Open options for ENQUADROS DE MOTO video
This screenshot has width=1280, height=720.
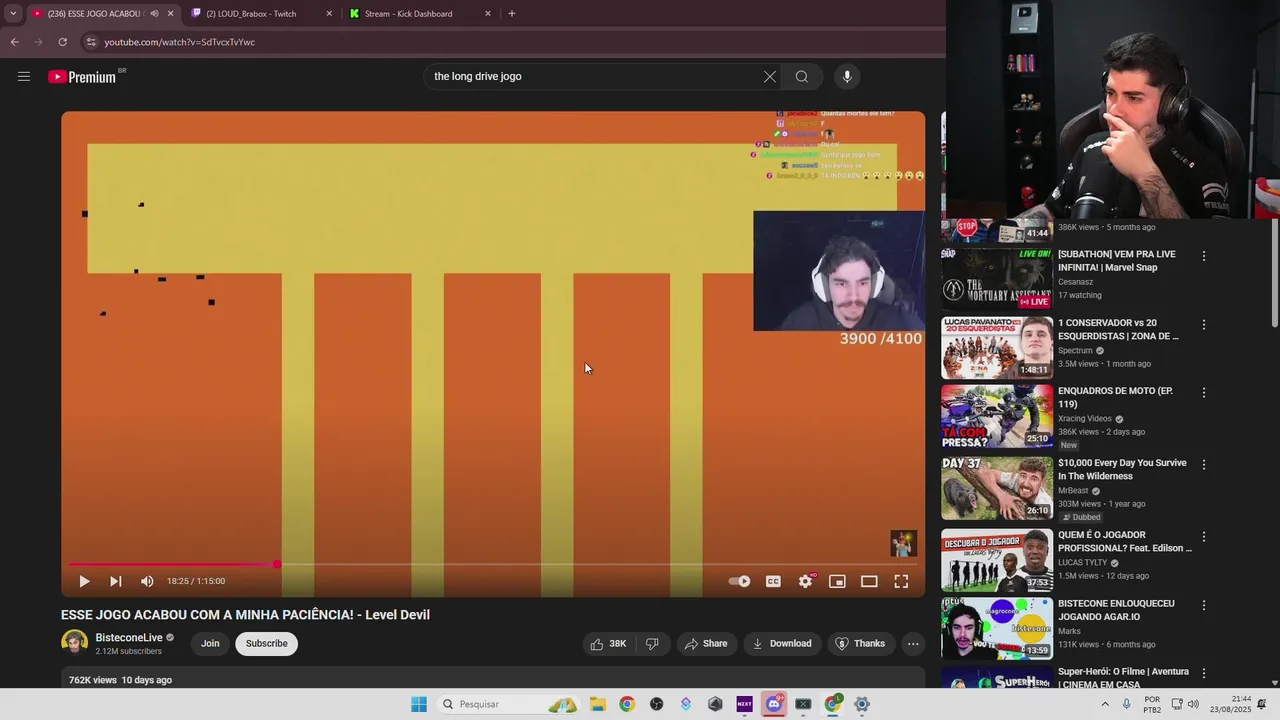(x=1204, y=393)
